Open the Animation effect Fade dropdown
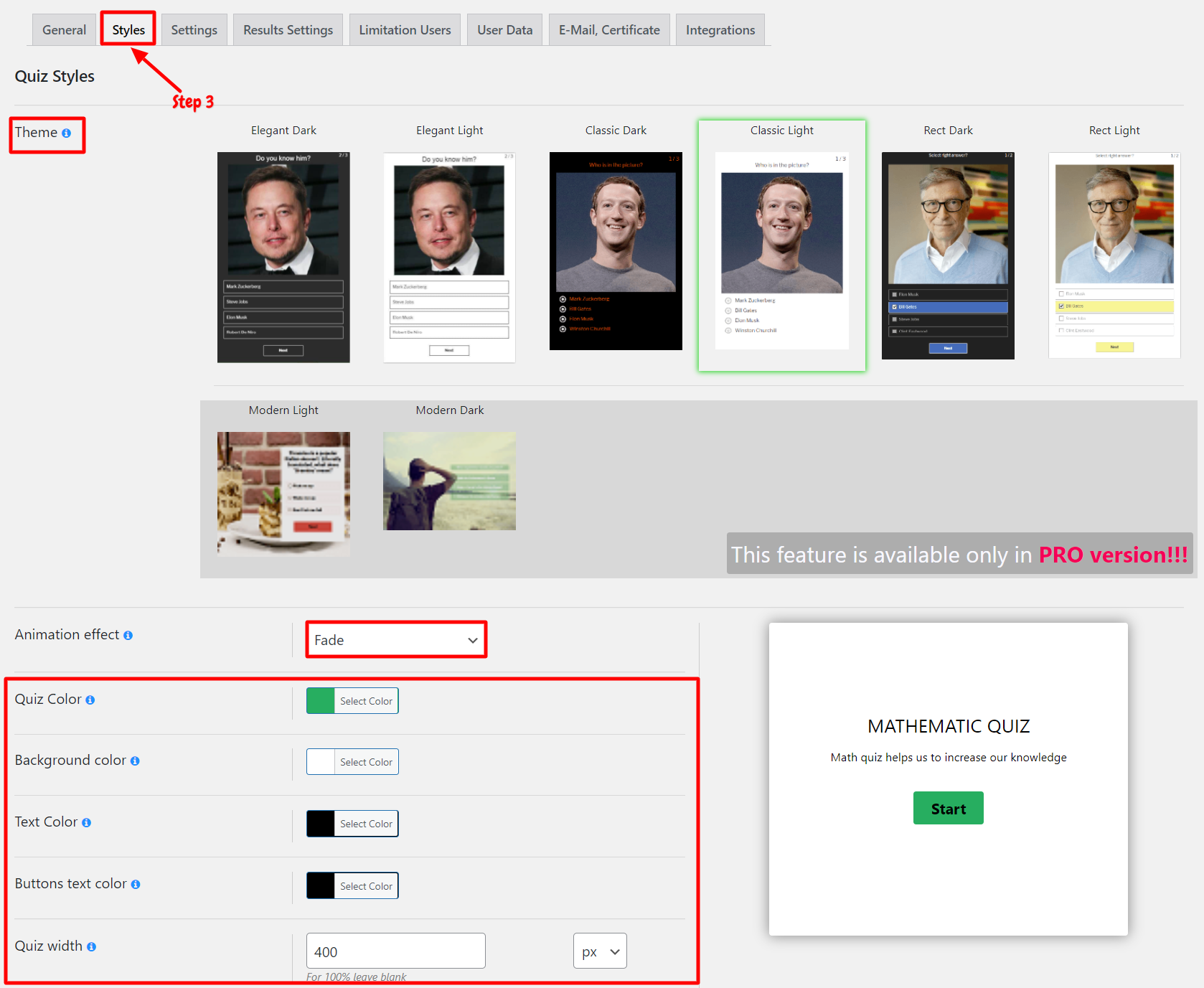The image size is (1204, 988). pyautogui.click(x=396, y=640)
